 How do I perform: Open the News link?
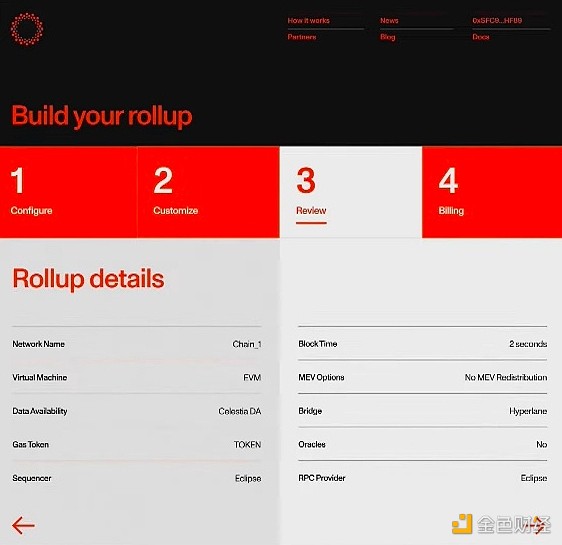click(x=389, y=20)
